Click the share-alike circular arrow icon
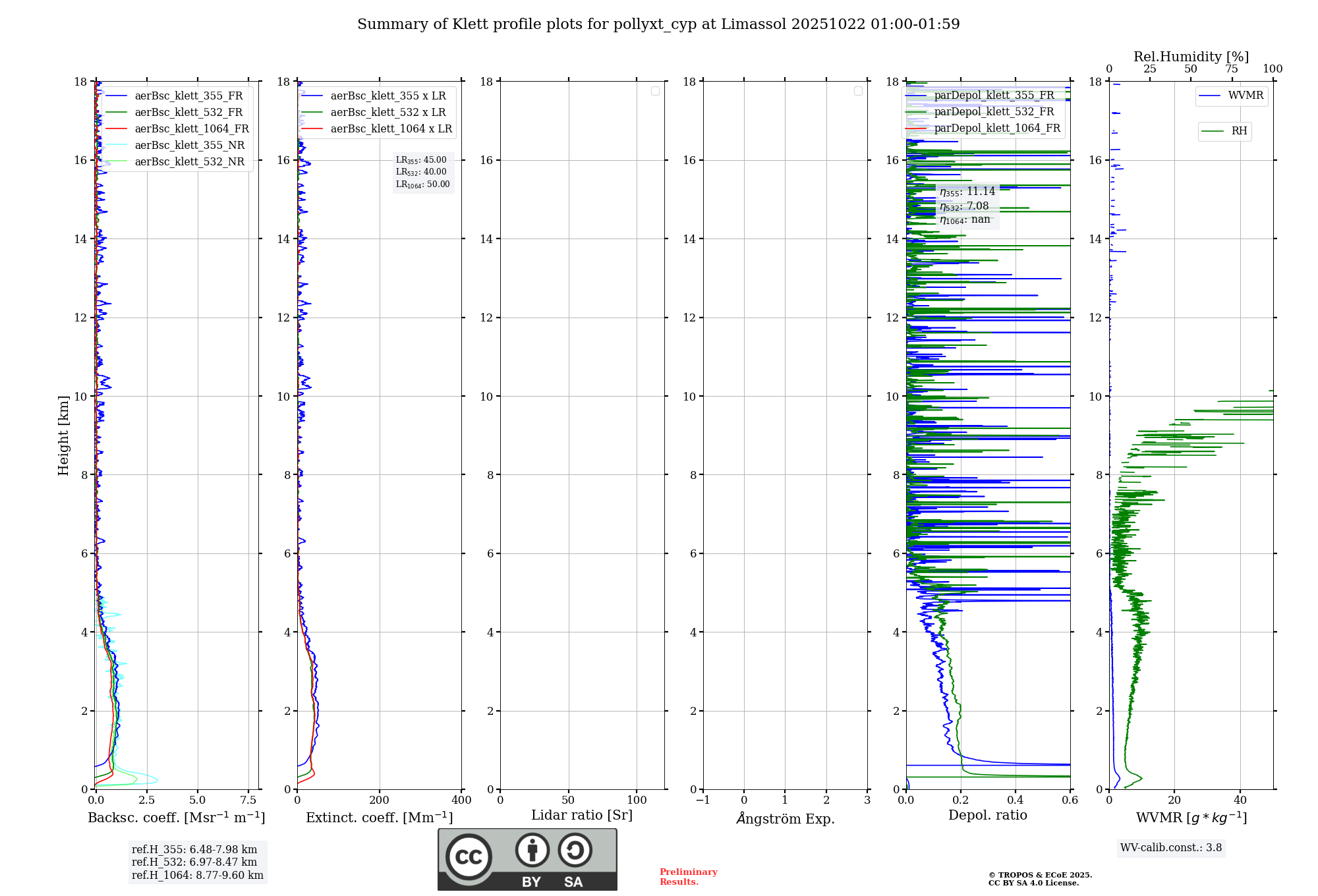Image resolution: width=1318 pixels, height=896 pixels. click(x=575, y=851)
